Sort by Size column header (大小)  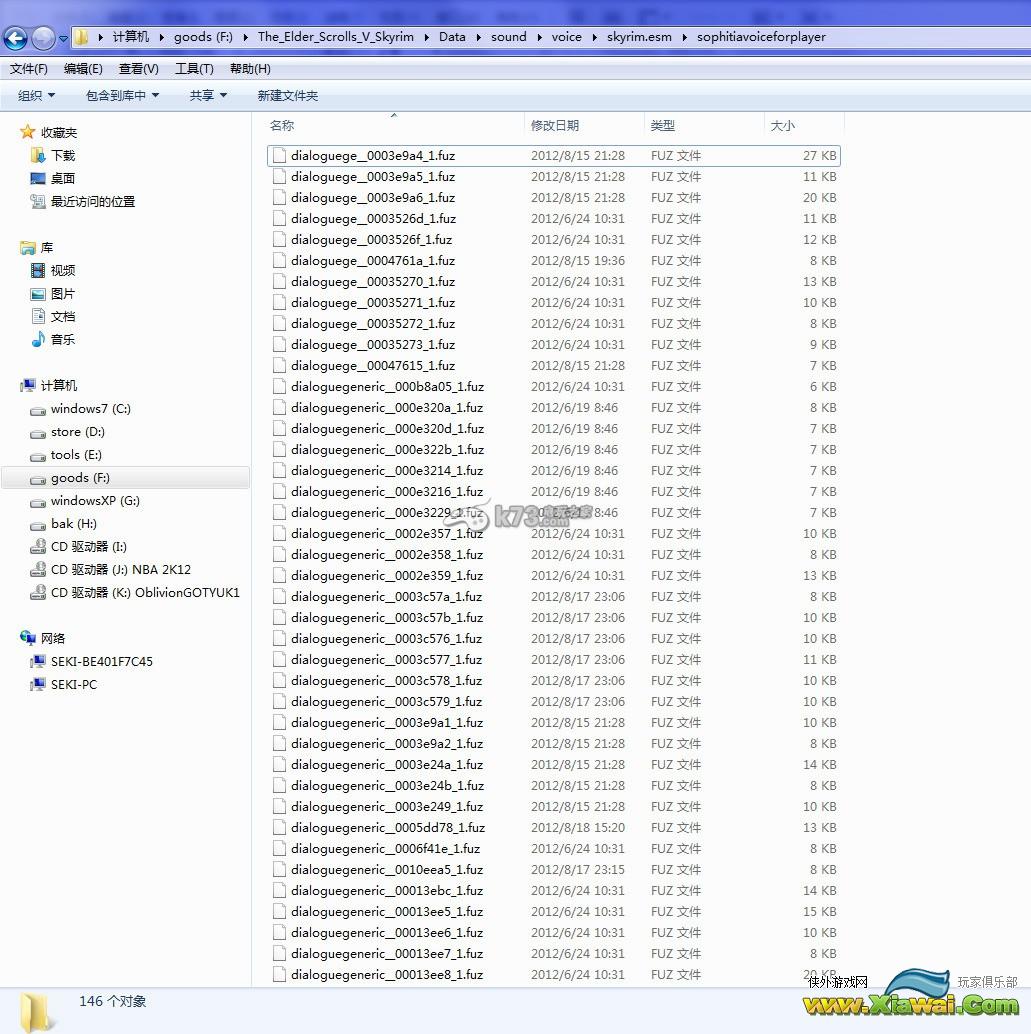click(x=804, y=125)
